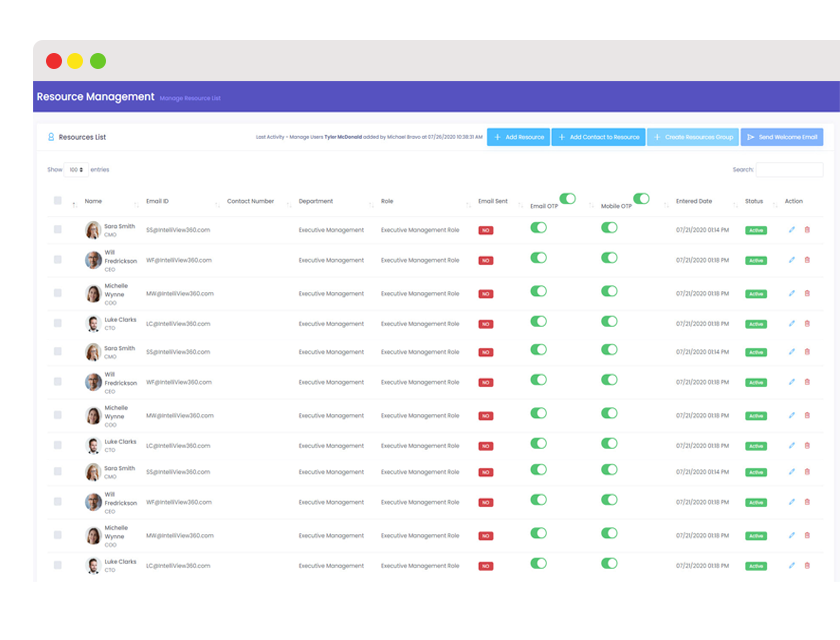Image resolution: width=840 pixels, height=640 pixels.
Task: Open the Show entries dropdown
Action: pyautogui.click(x=76, y=170)
